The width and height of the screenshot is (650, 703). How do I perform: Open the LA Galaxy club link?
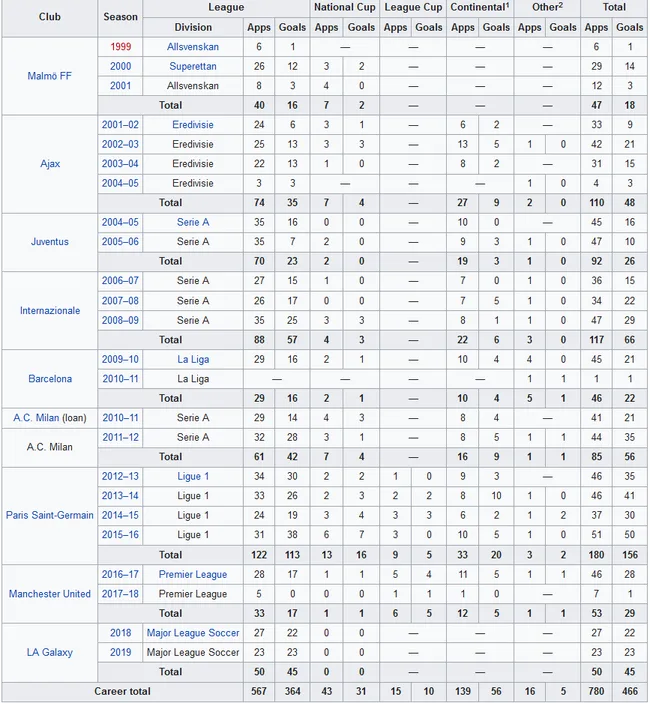pyautogui.click(x=49, y=652)
